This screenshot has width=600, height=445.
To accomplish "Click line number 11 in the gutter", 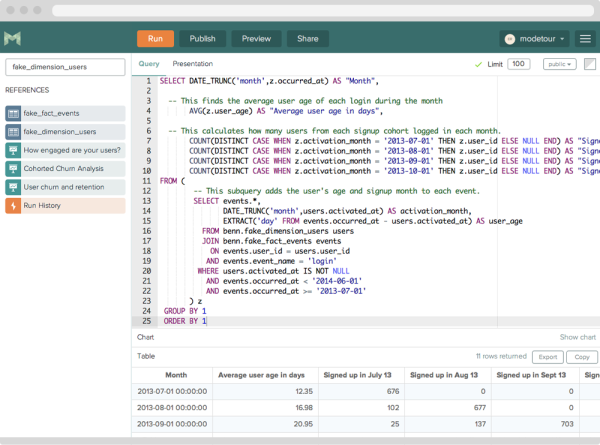I will click(x=147, y=181).
